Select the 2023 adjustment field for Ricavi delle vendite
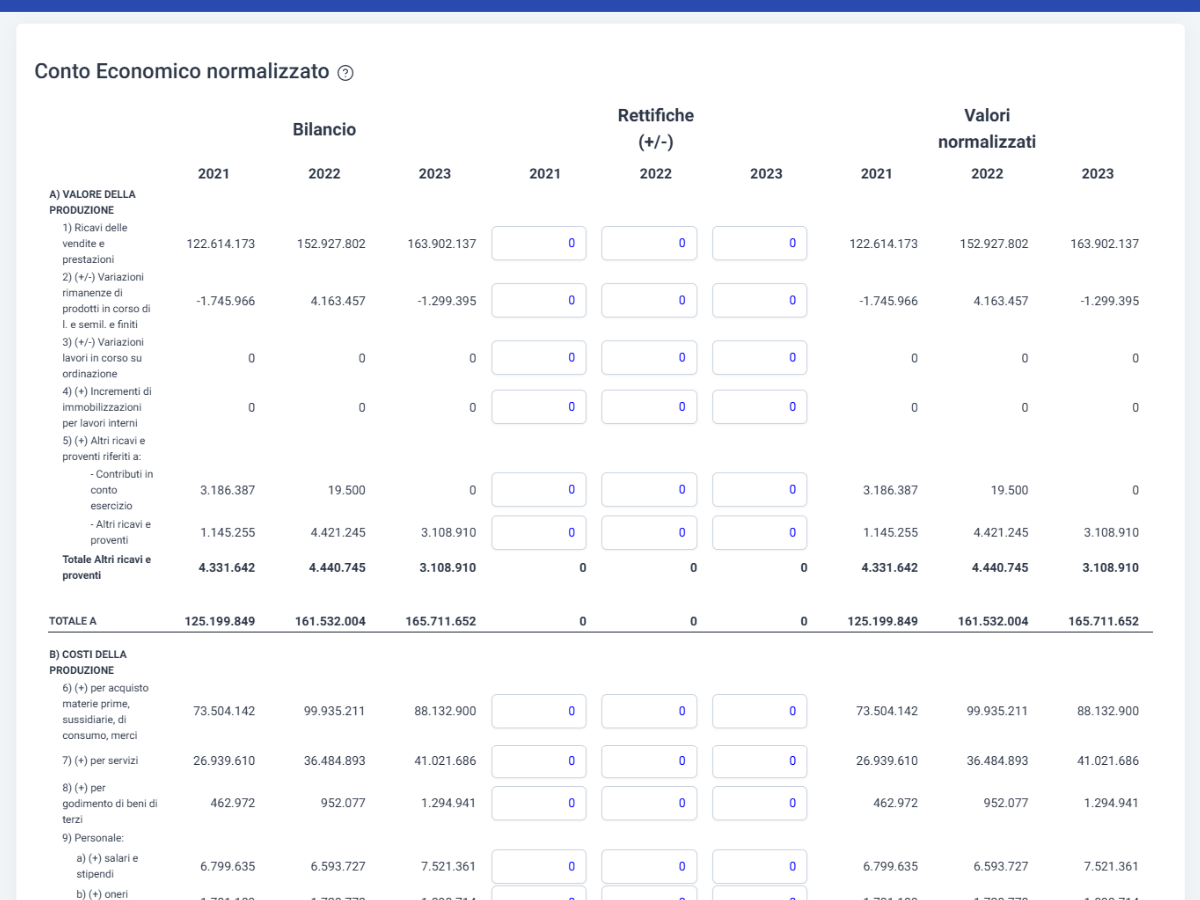This screenshot has height=900, width=1200. coord(760,243)
